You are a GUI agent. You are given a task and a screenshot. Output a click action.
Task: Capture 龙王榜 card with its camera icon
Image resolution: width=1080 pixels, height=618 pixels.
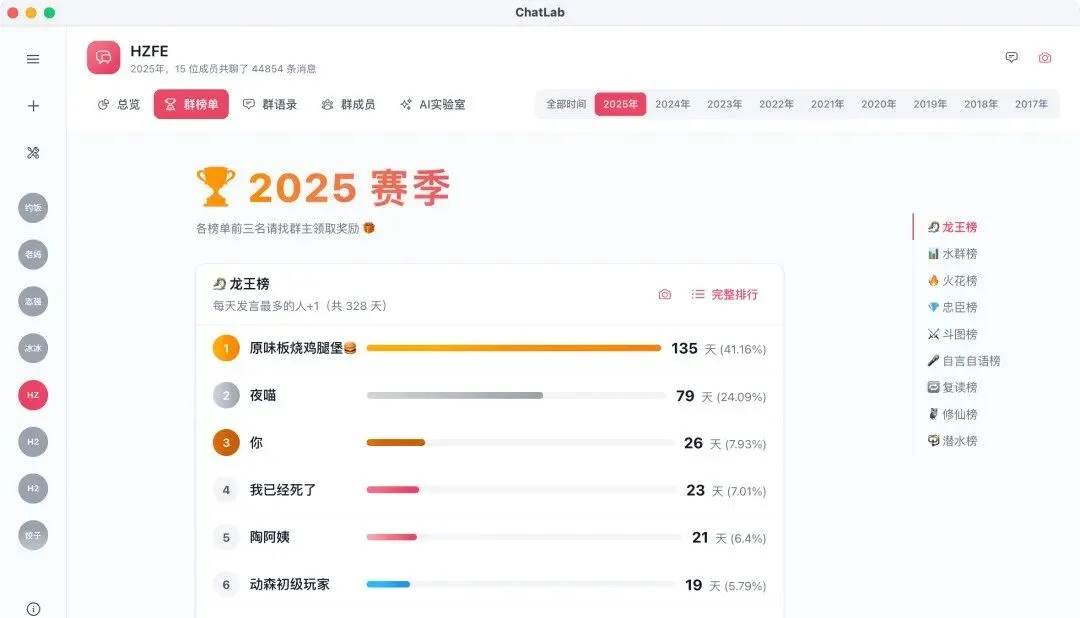[665, 295]
